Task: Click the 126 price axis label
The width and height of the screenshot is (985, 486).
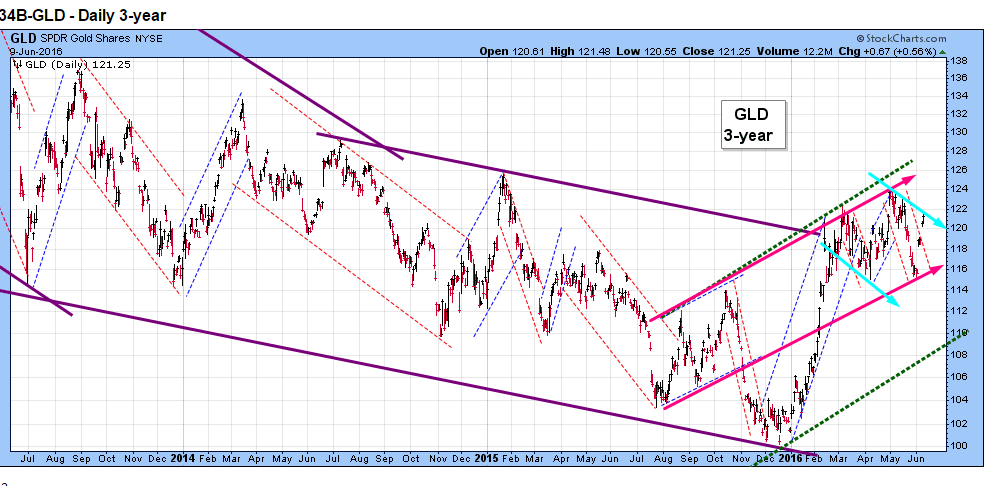Action: 958,170
